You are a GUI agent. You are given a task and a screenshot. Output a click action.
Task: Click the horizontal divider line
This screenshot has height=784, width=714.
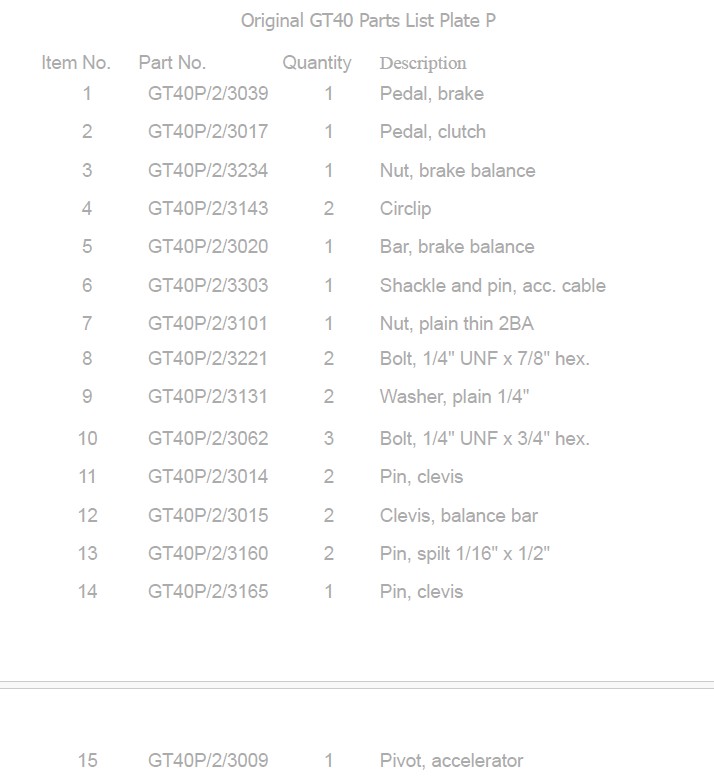(357, 684)
